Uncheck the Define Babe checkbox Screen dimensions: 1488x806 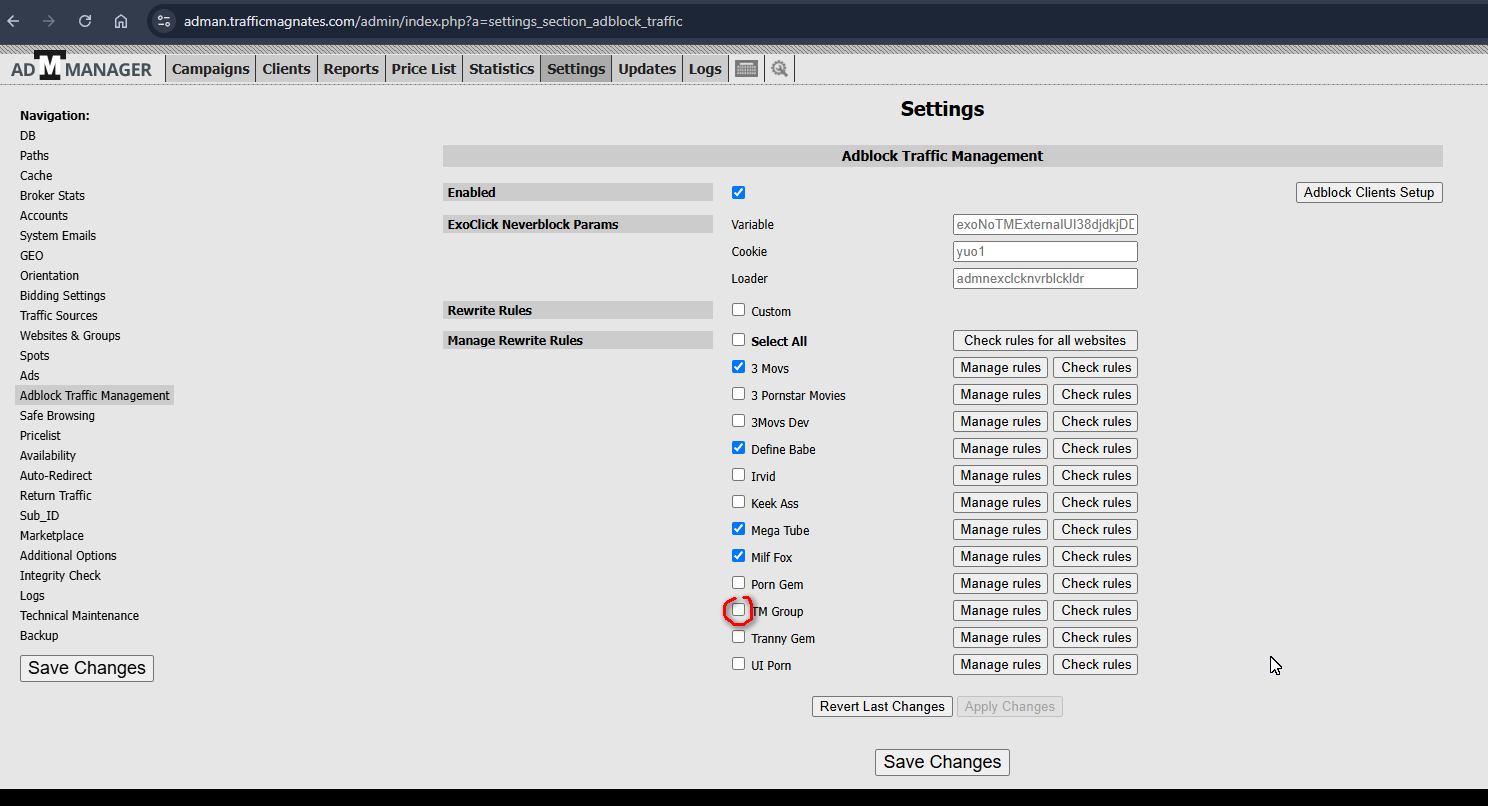pyautogui.click(x=738, y=448)
